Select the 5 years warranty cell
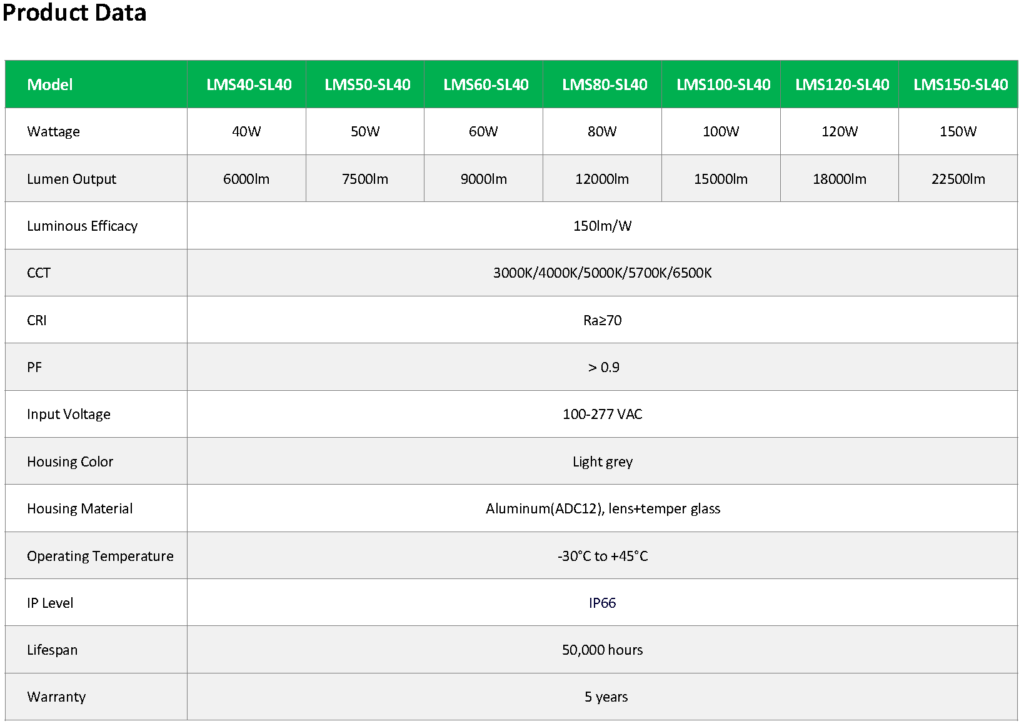This screenshot has height=726, width=1024. [x=602, y=697]
